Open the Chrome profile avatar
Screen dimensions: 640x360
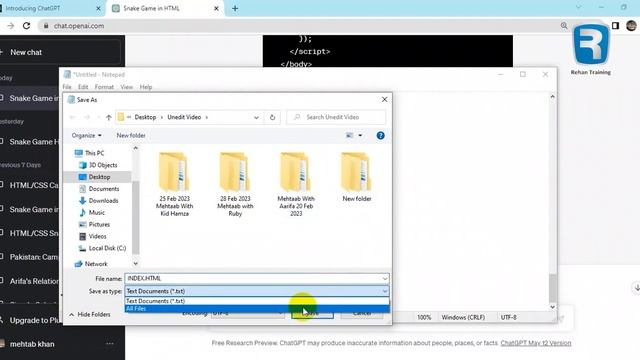pos(631,26)
